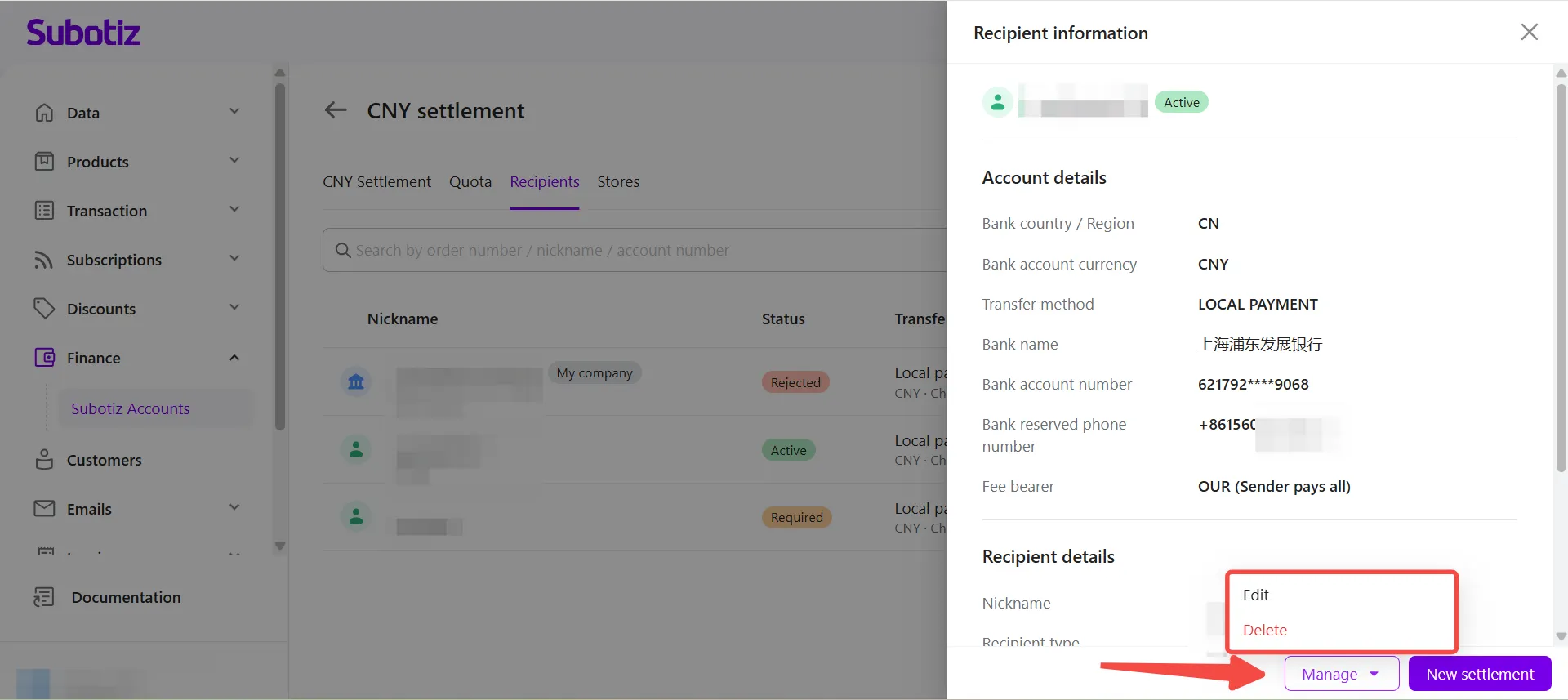The width and height of the screenshot is (1568, 700).
Task: Click the back arrow beside CNY settlement
Action: [336, 110]
